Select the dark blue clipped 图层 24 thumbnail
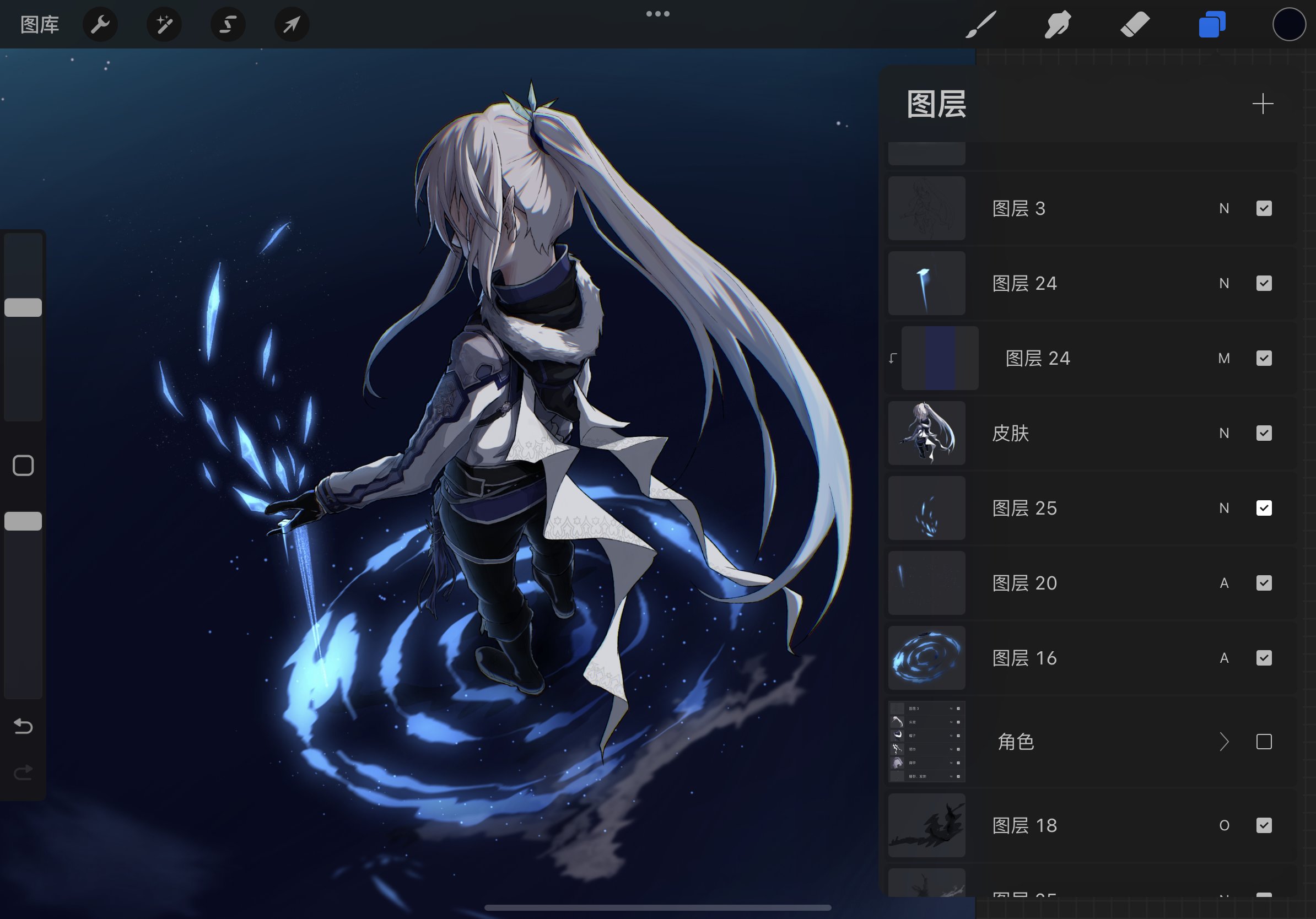The height and width of the screenshot is (919, 1316). click(940, 358)
